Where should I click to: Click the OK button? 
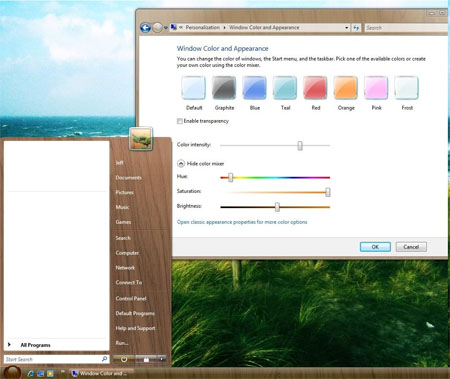375,247
